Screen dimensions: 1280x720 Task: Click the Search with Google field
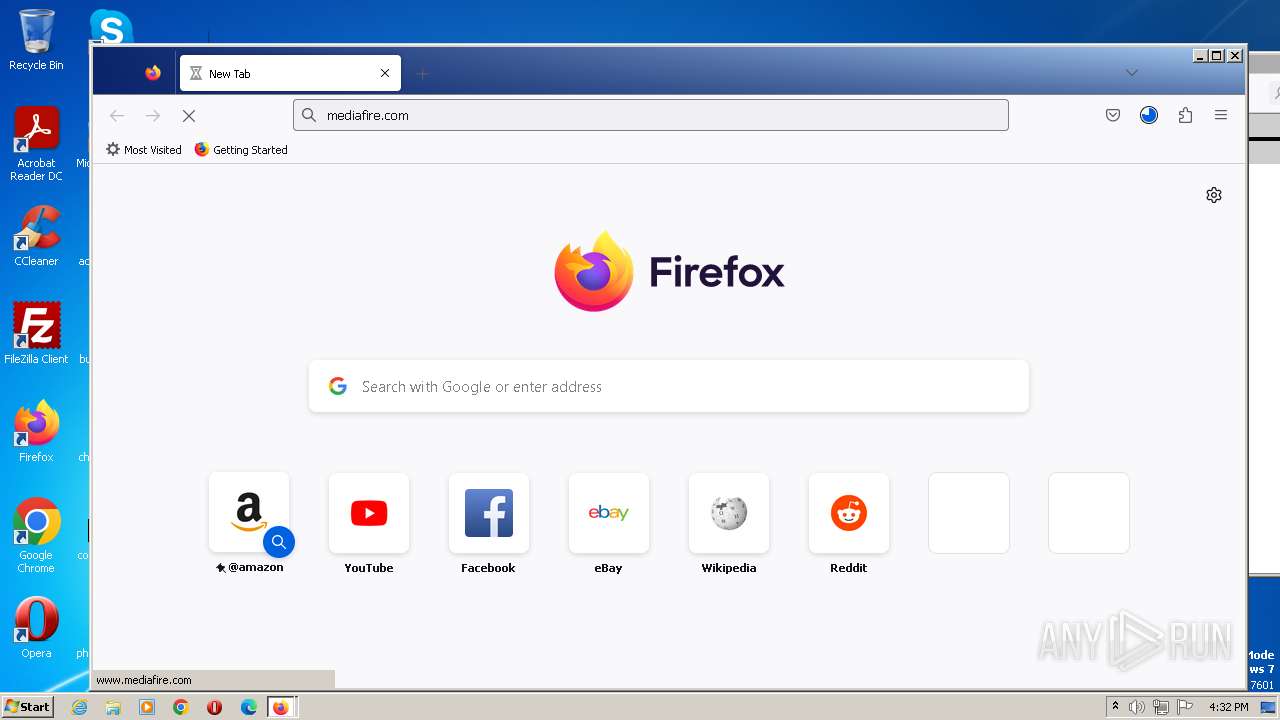click(668, 386)
